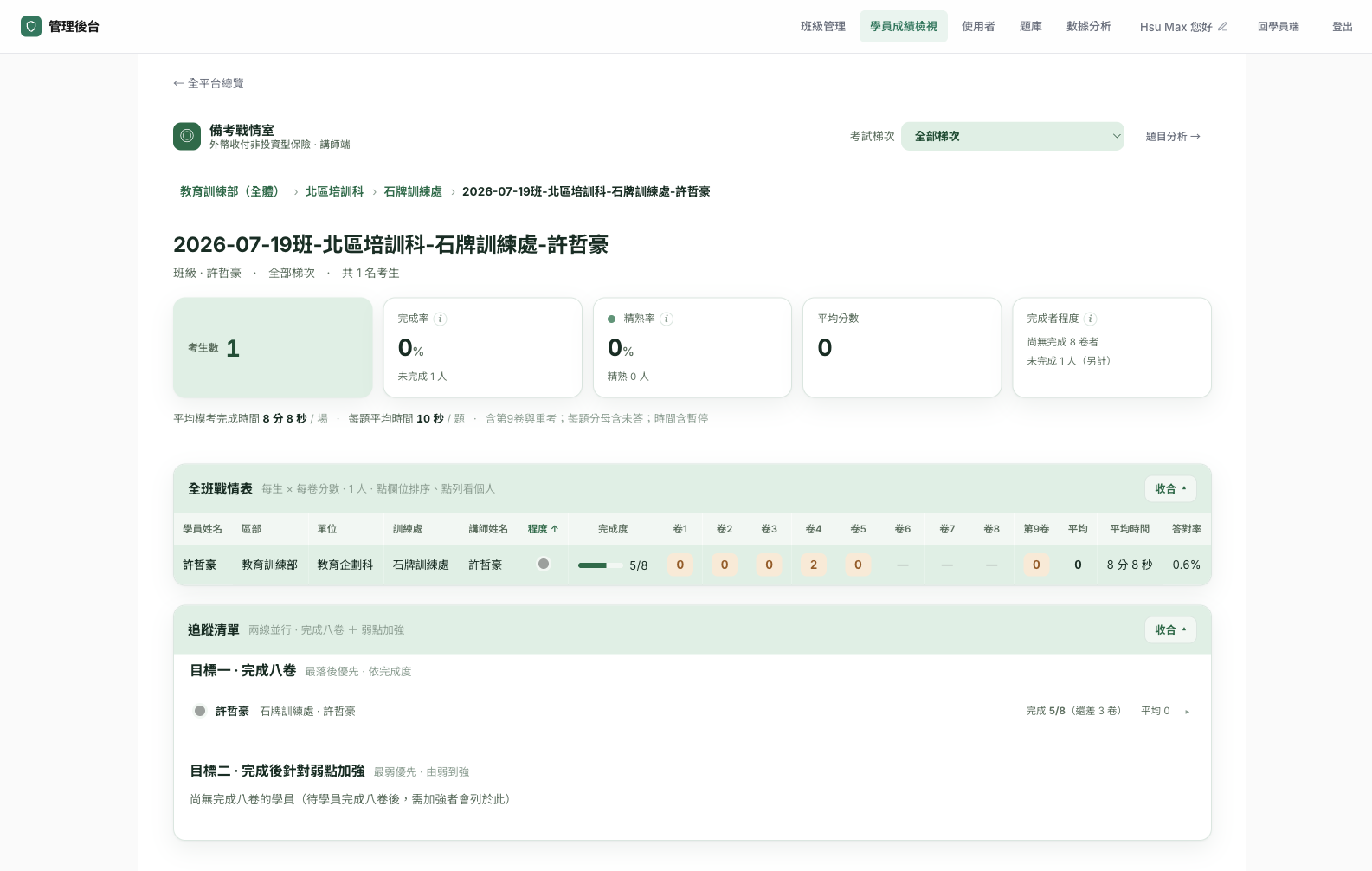Screen dimensions: 1372x871
Task: Click the green dot beside 精熟率 label
Action: point(611,319)
